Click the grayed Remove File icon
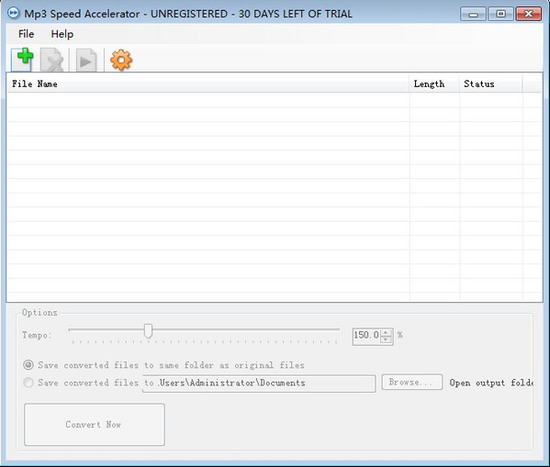This screenshot has width=550, height=467. 52,60
